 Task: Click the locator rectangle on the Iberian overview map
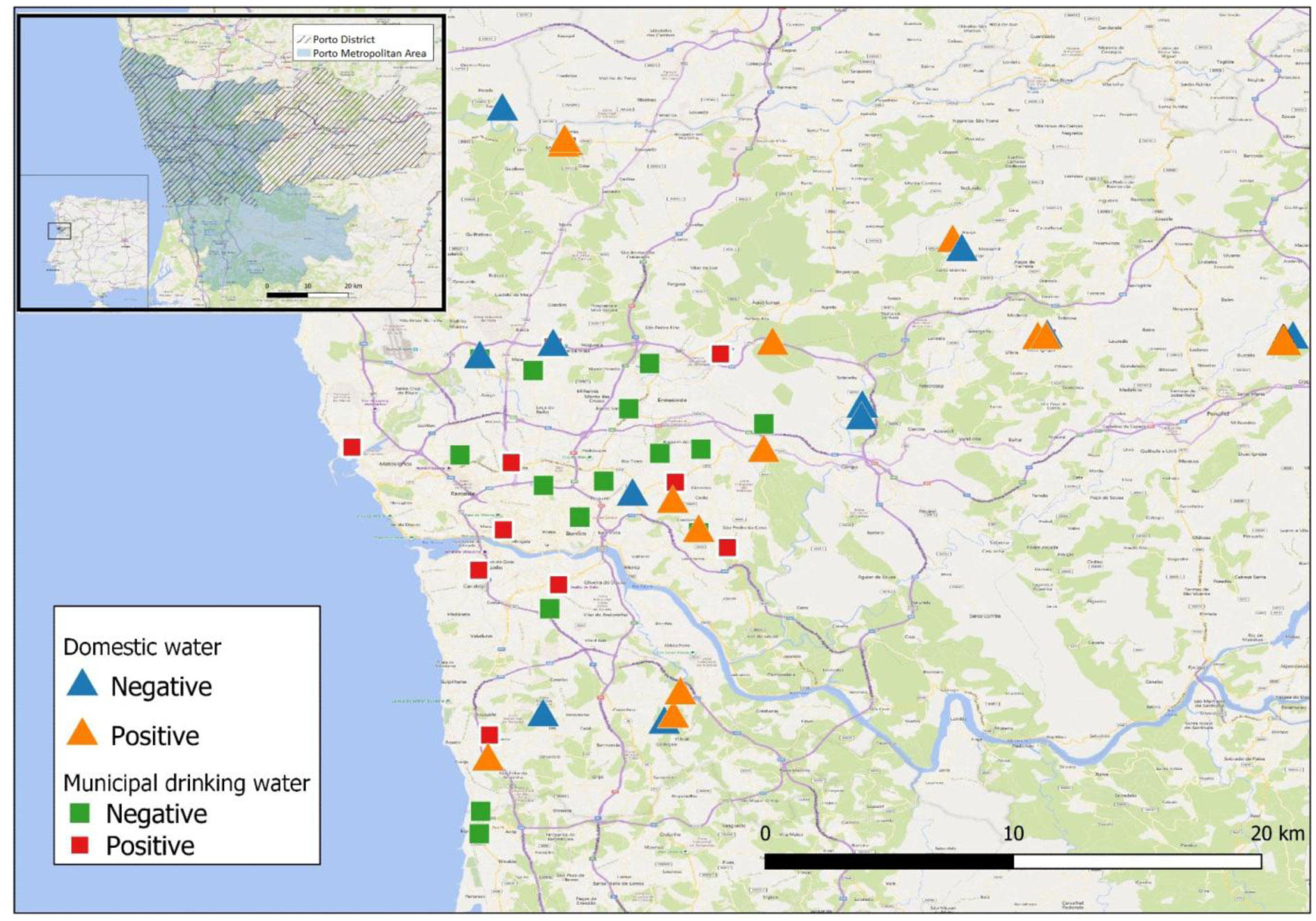tap(59, 230)
